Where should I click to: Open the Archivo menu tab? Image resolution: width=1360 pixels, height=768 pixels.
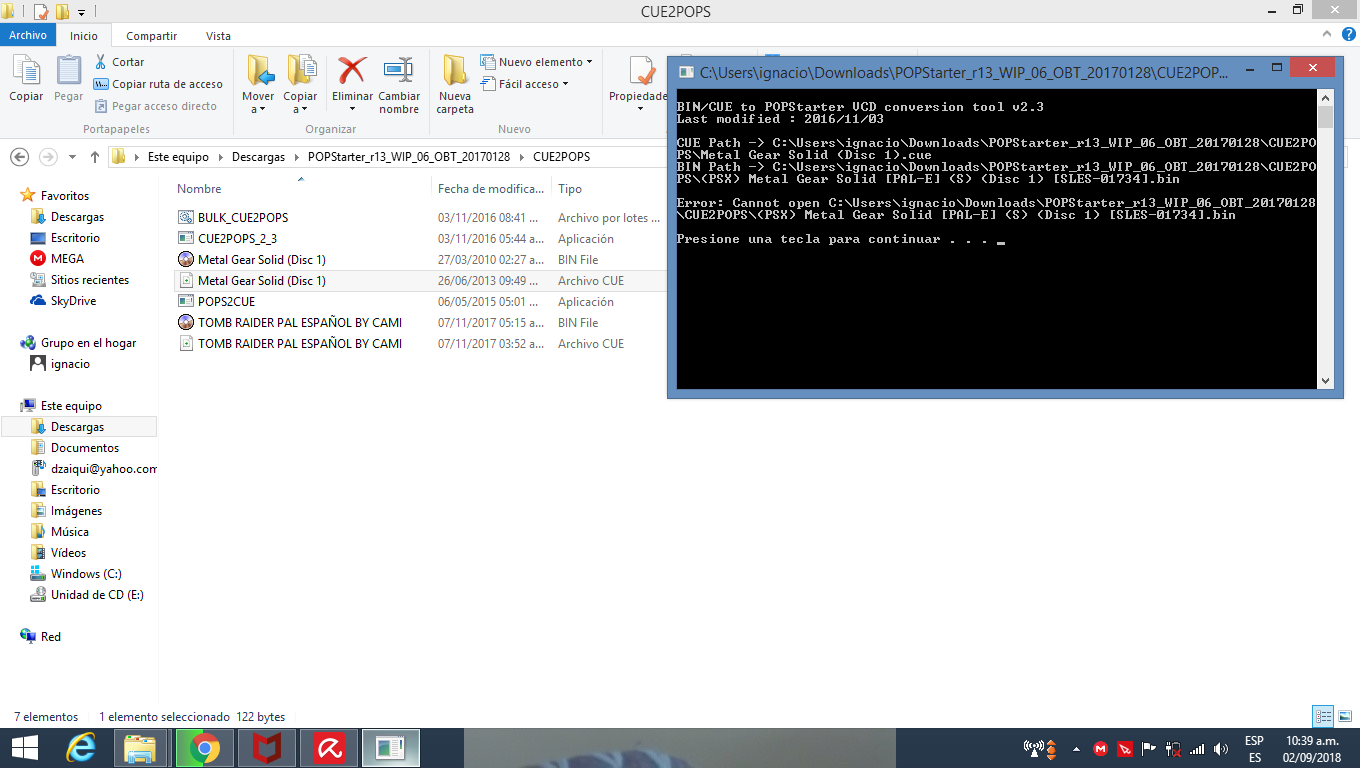(28, 35)
